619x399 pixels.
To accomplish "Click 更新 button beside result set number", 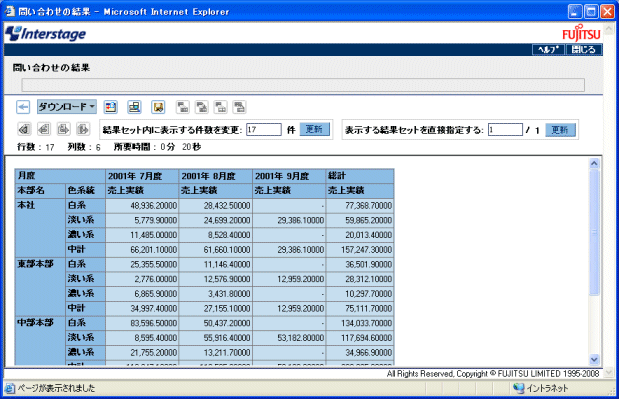I will pos(560,130).
